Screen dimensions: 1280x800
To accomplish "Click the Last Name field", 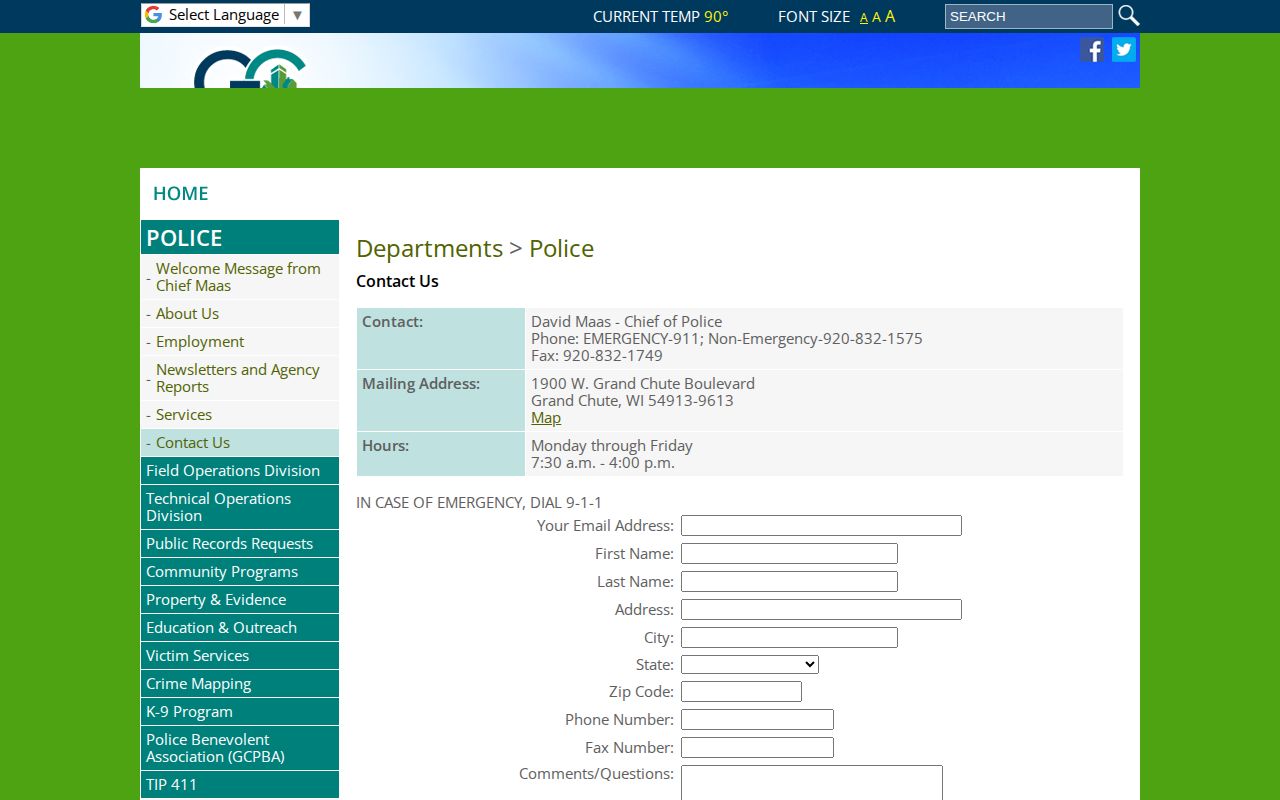I will (x=789, y=582).
